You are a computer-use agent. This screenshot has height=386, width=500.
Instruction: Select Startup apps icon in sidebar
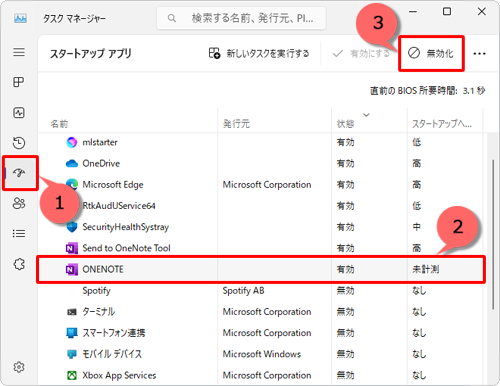[x=19, y=173]
